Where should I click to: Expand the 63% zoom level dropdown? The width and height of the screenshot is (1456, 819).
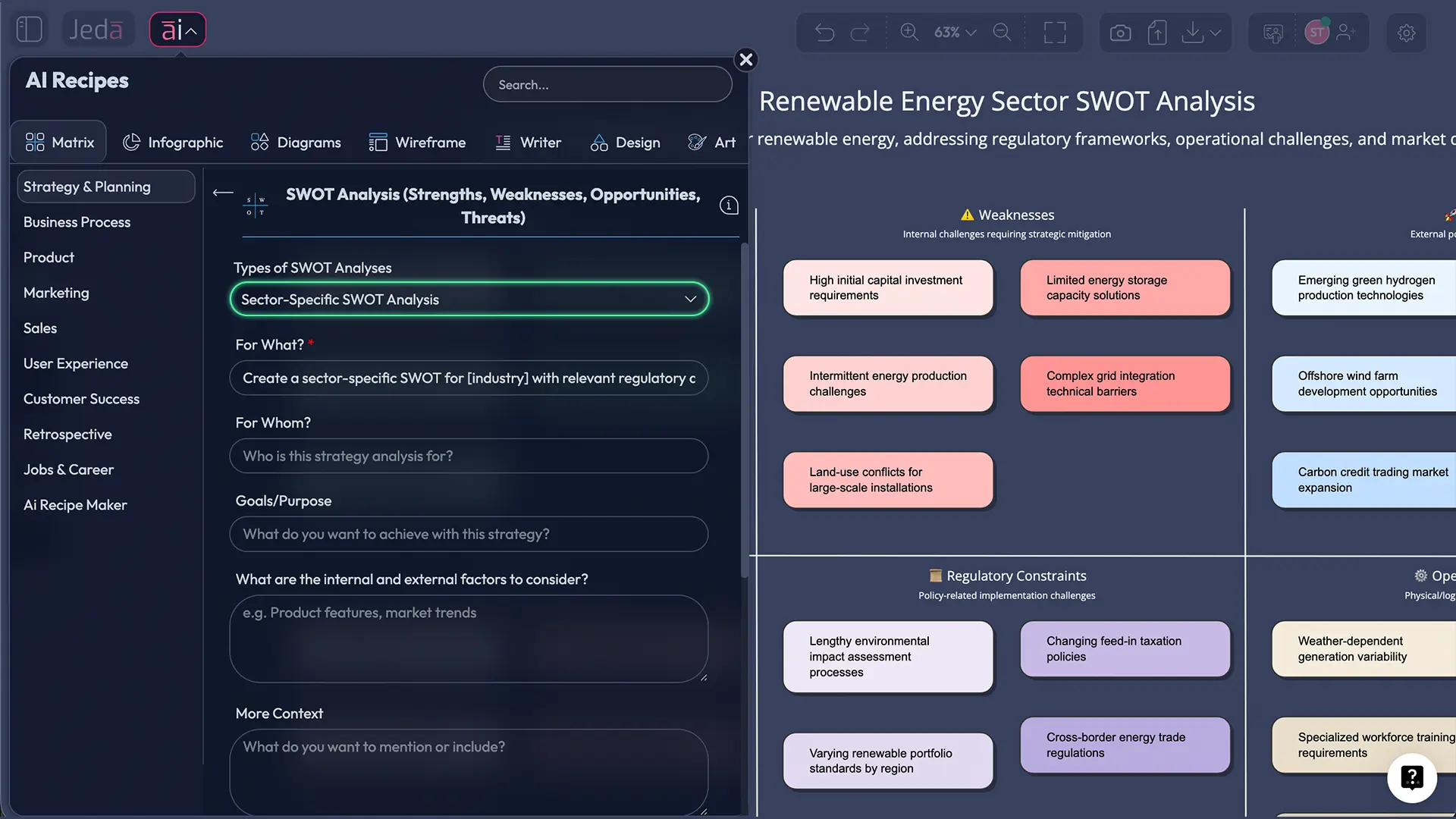955,32
